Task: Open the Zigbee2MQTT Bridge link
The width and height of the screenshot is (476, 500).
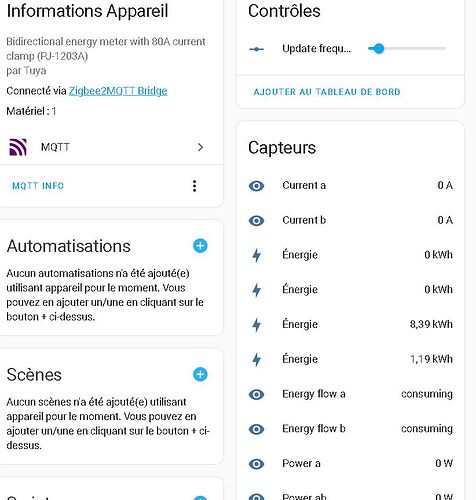Action: 118,91
